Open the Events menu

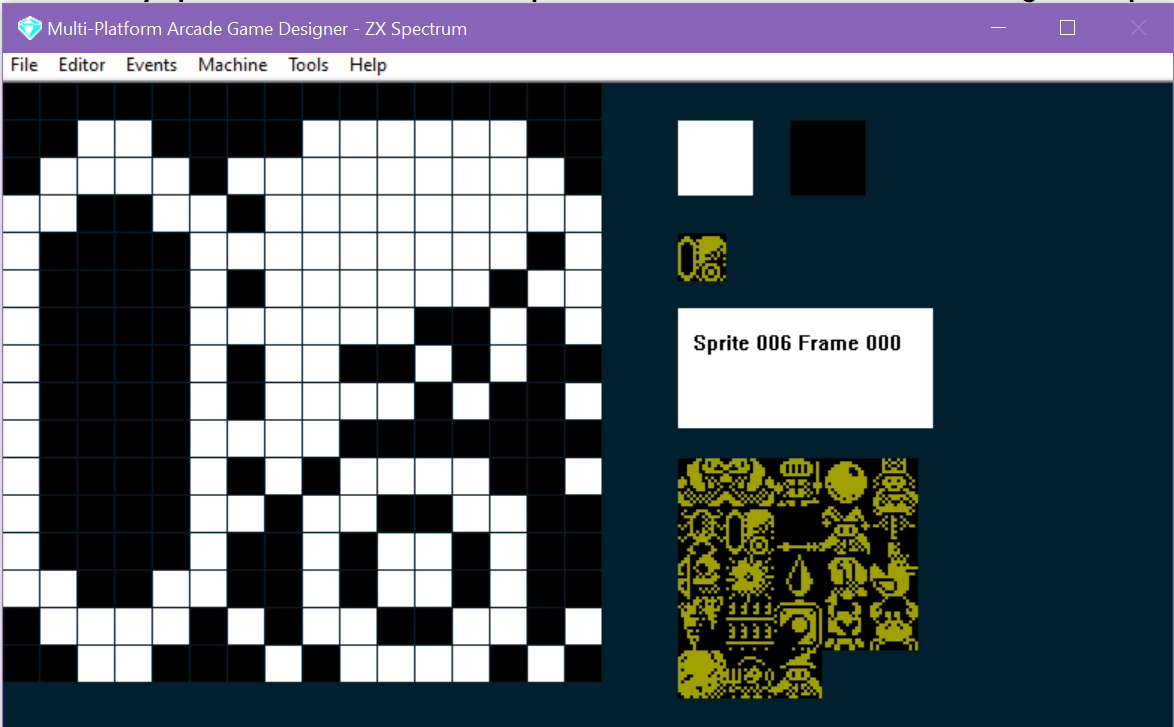151,65
